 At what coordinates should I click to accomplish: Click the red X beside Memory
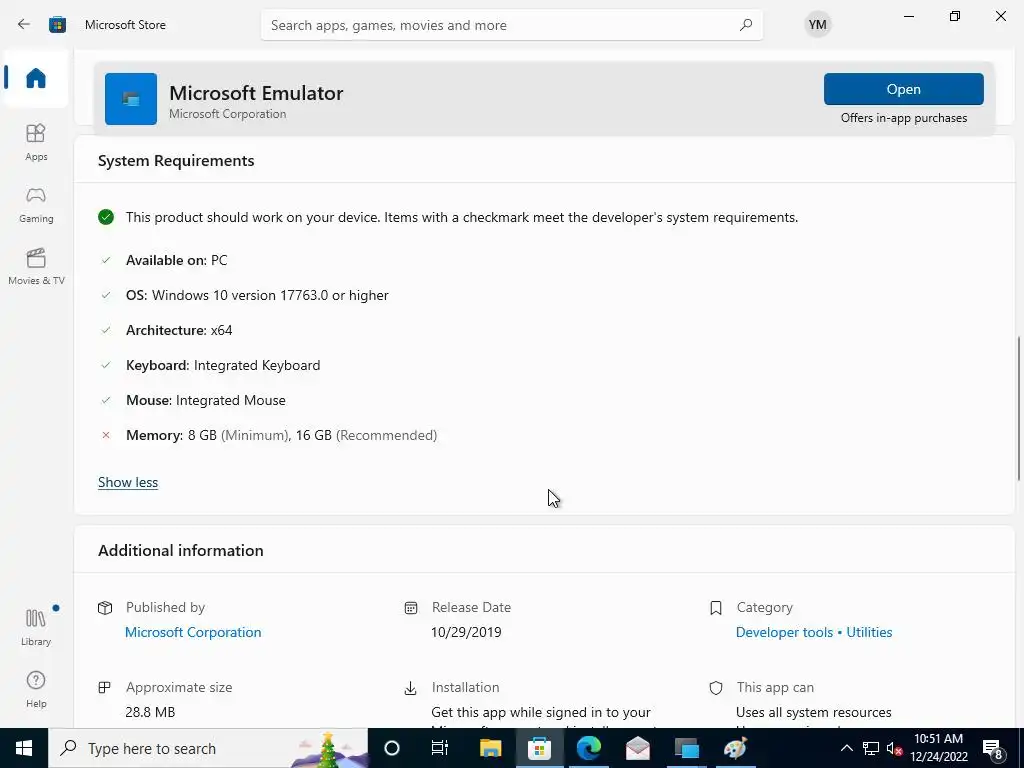click(106, 435)
